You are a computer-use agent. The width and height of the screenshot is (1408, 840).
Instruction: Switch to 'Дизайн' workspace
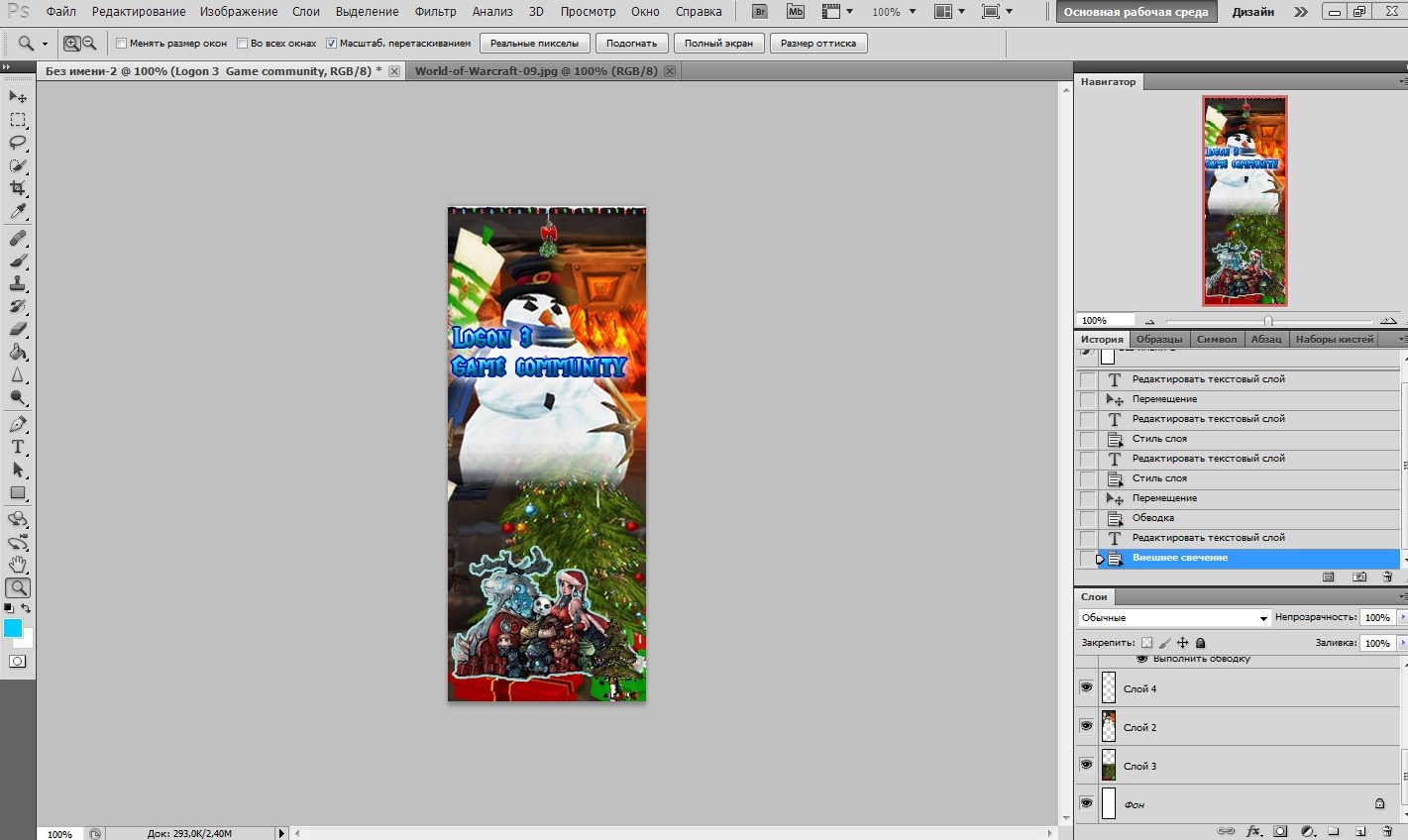pos(1253,12)
